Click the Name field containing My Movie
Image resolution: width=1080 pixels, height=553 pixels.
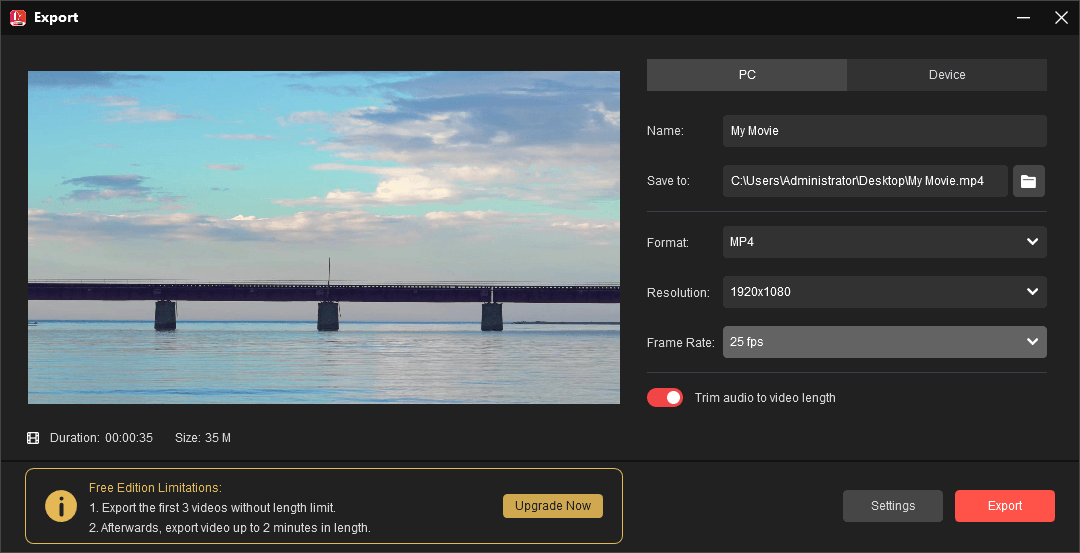[x=884, y=131]
